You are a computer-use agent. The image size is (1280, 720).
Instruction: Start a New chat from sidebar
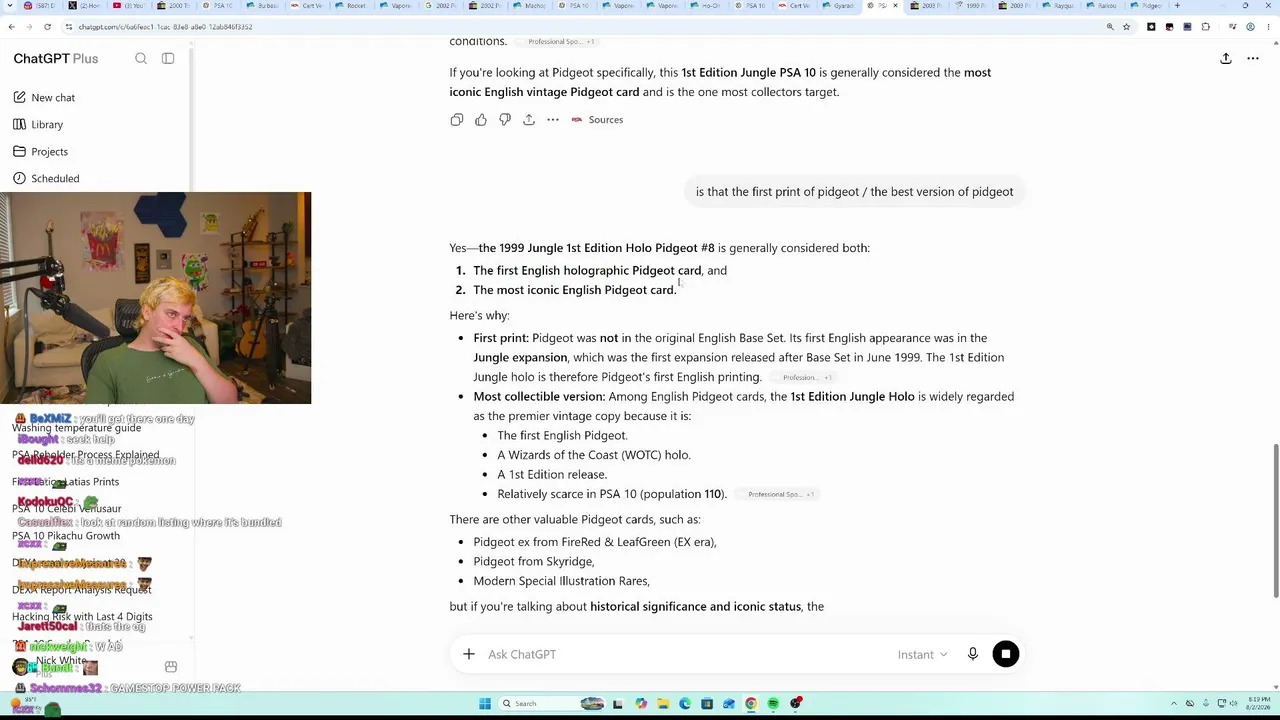pos(53,98)
